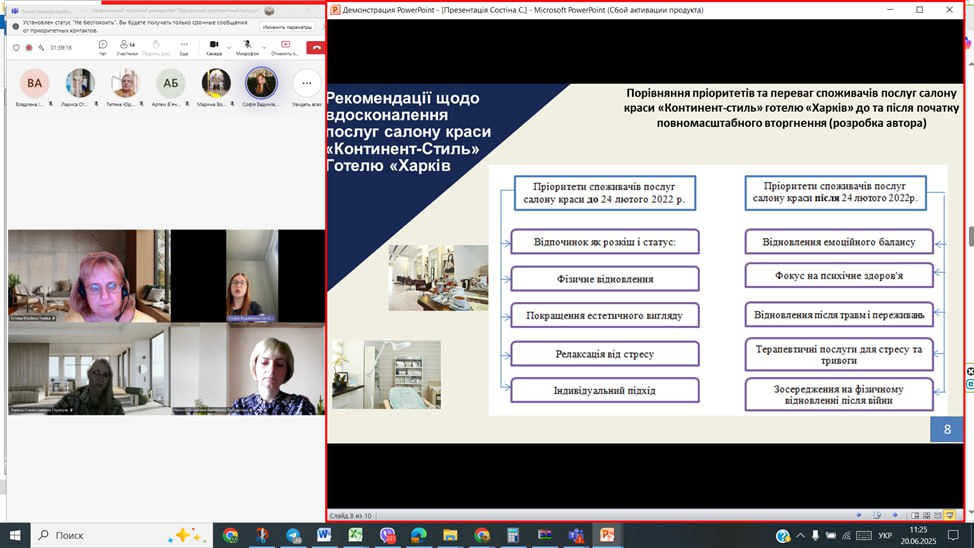Click the shield security icon in Teams

point(16,47)
